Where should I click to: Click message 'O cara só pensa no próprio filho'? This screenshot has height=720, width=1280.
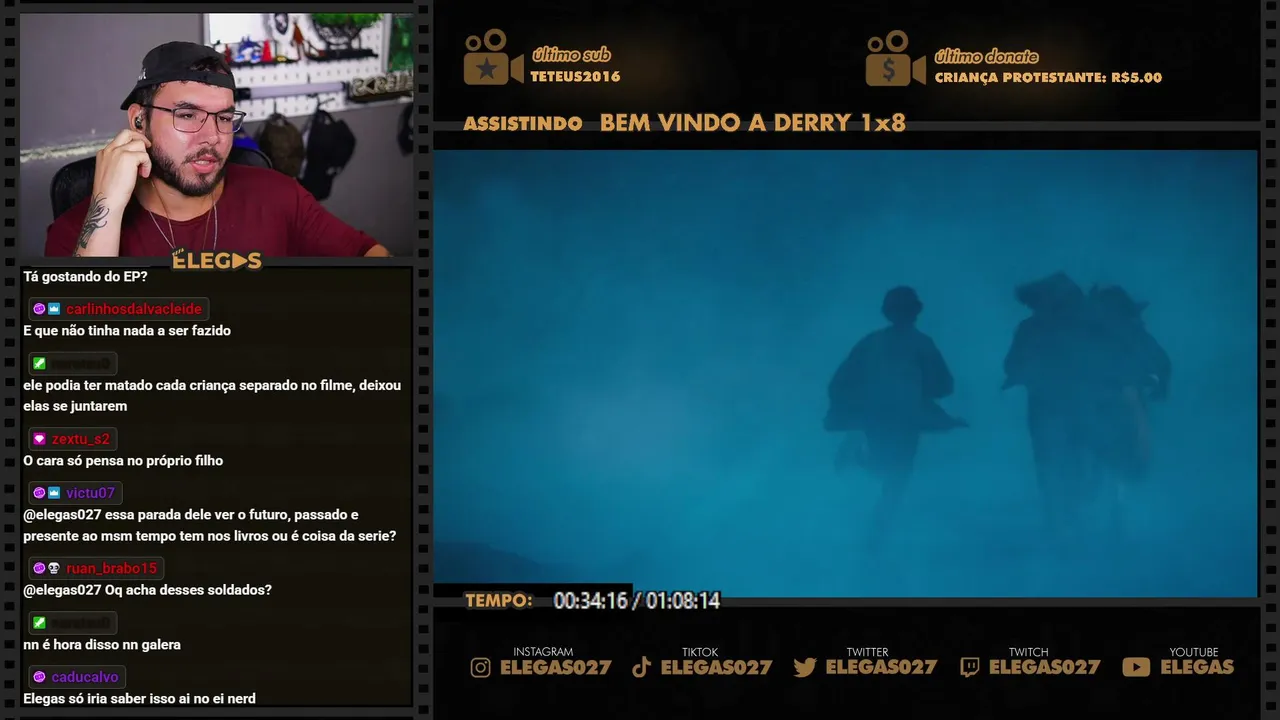click(x=123, y=461)
